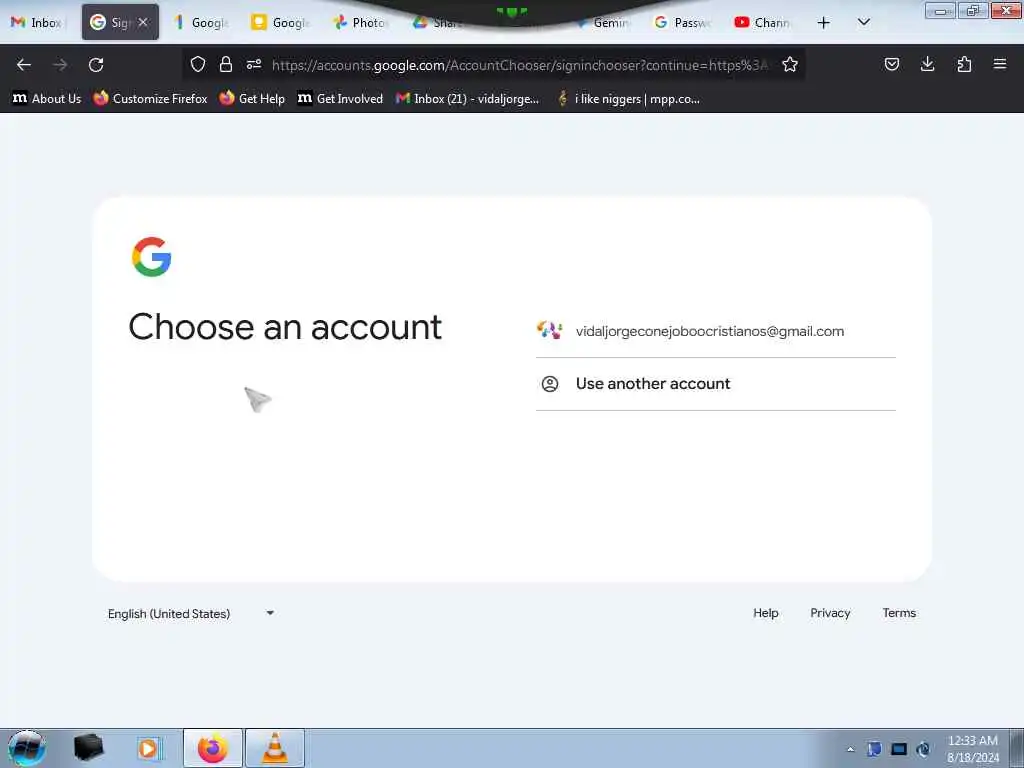
Task: Open the Extensions puzzle icon
Action: (964, 64)
